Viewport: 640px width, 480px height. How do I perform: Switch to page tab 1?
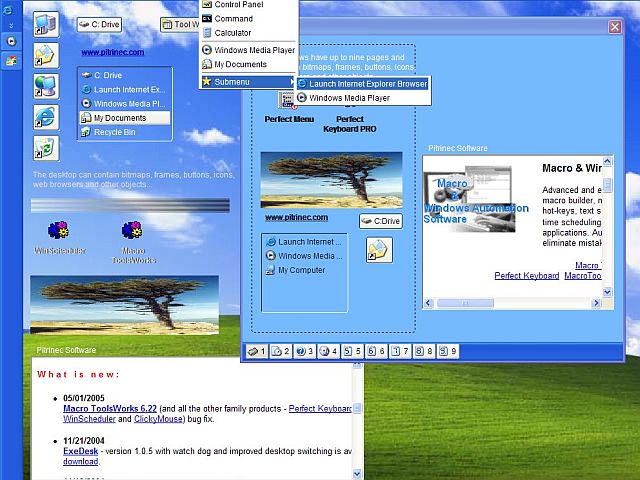coord(257,351)
